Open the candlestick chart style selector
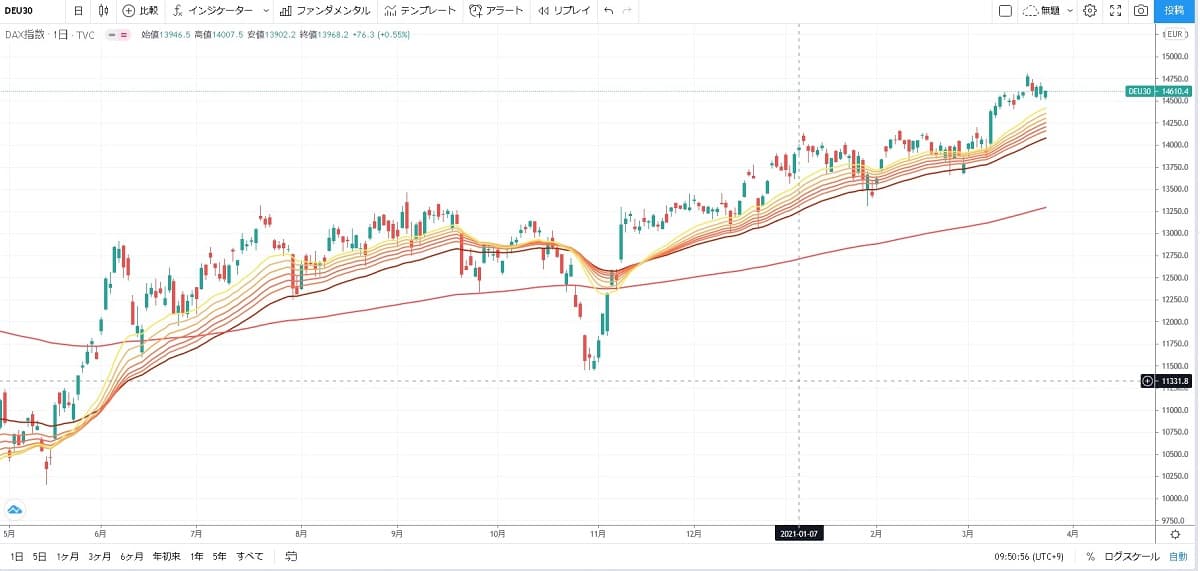Screen dimensions: 1200x571 tap(104, 11)
